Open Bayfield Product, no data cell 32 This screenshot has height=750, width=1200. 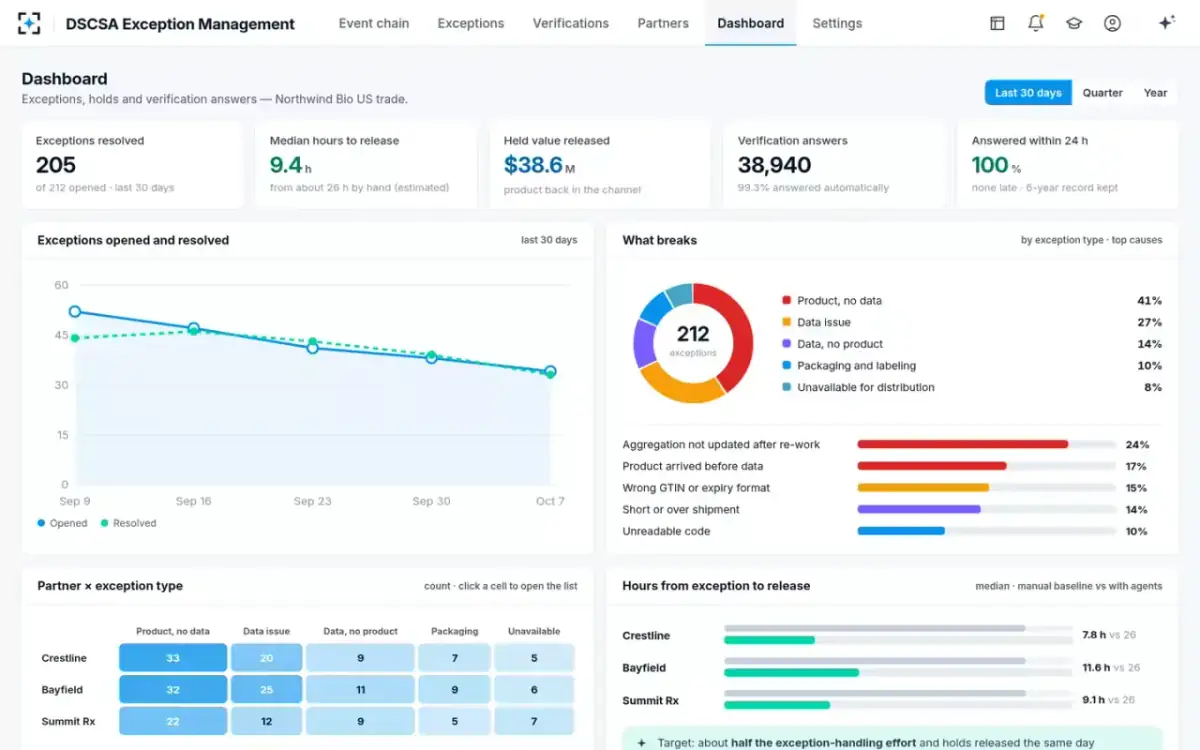(x=173, y=690)
